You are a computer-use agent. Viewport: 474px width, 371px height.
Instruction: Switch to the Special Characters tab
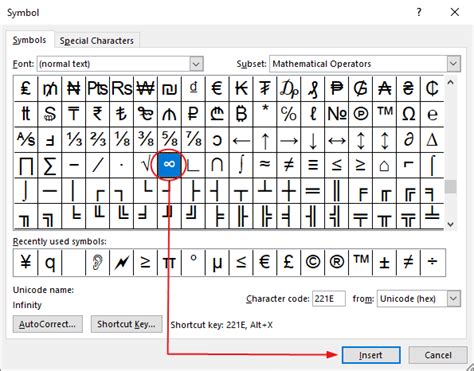tap(97, 41)
